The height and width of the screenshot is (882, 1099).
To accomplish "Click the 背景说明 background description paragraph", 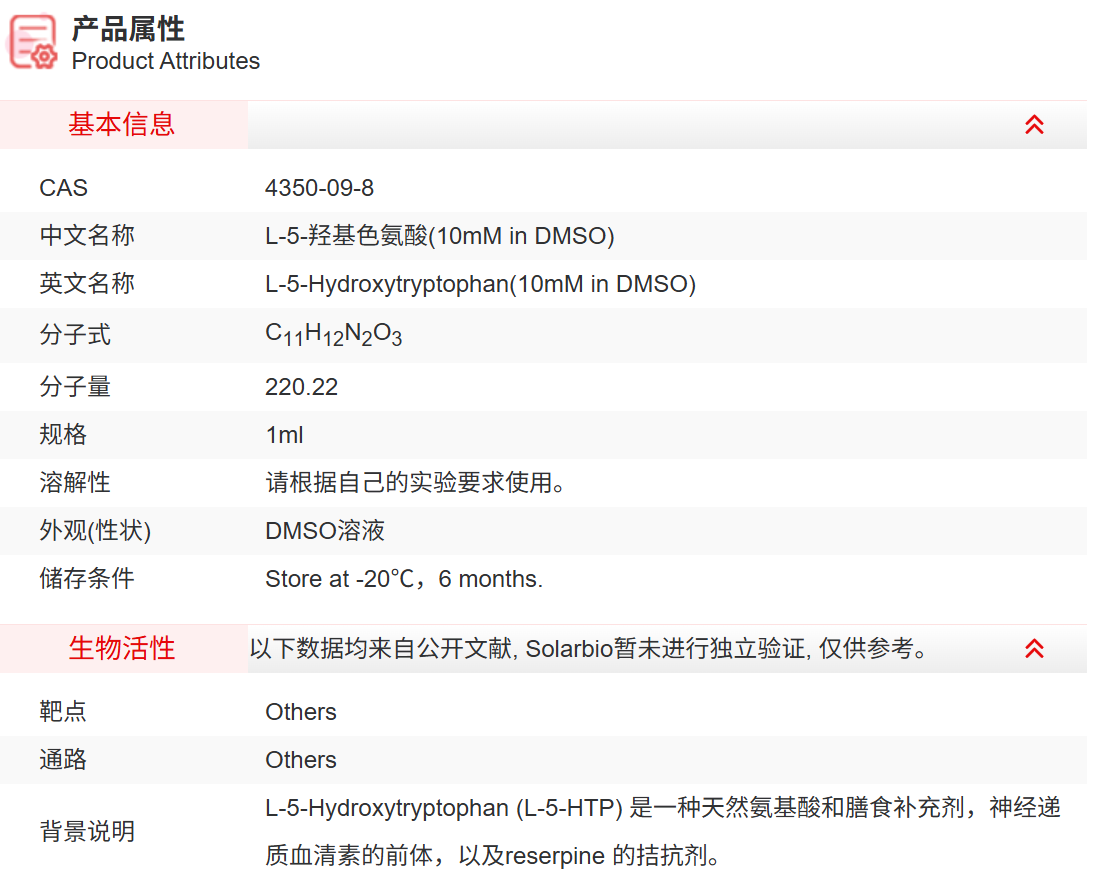I will coord(662,832).
